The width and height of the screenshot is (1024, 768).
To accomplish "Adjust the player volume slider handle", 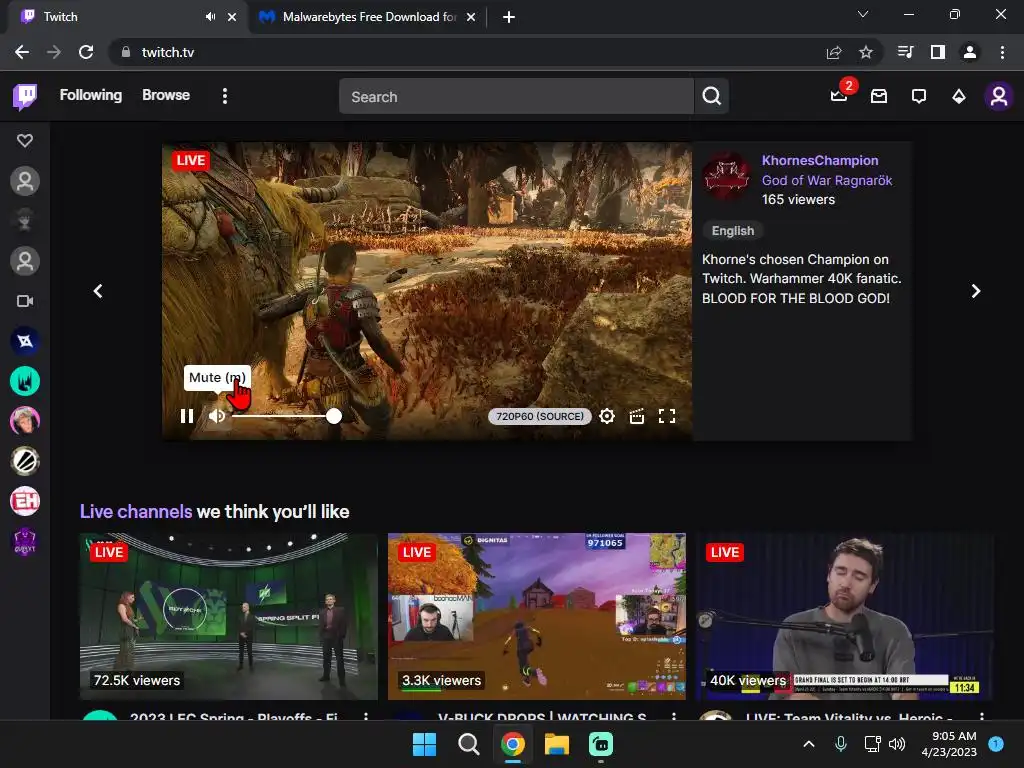I will tap(334, 416).
